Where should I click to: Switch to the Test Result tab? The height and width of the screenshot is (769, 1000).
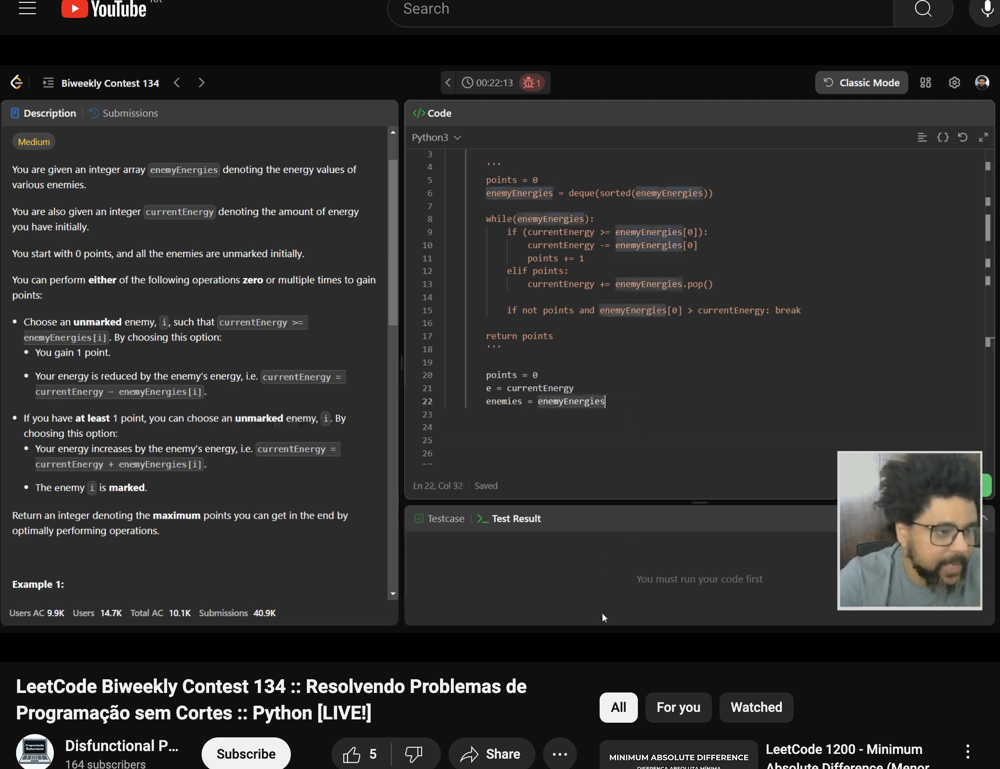click(x=509, y=519)
